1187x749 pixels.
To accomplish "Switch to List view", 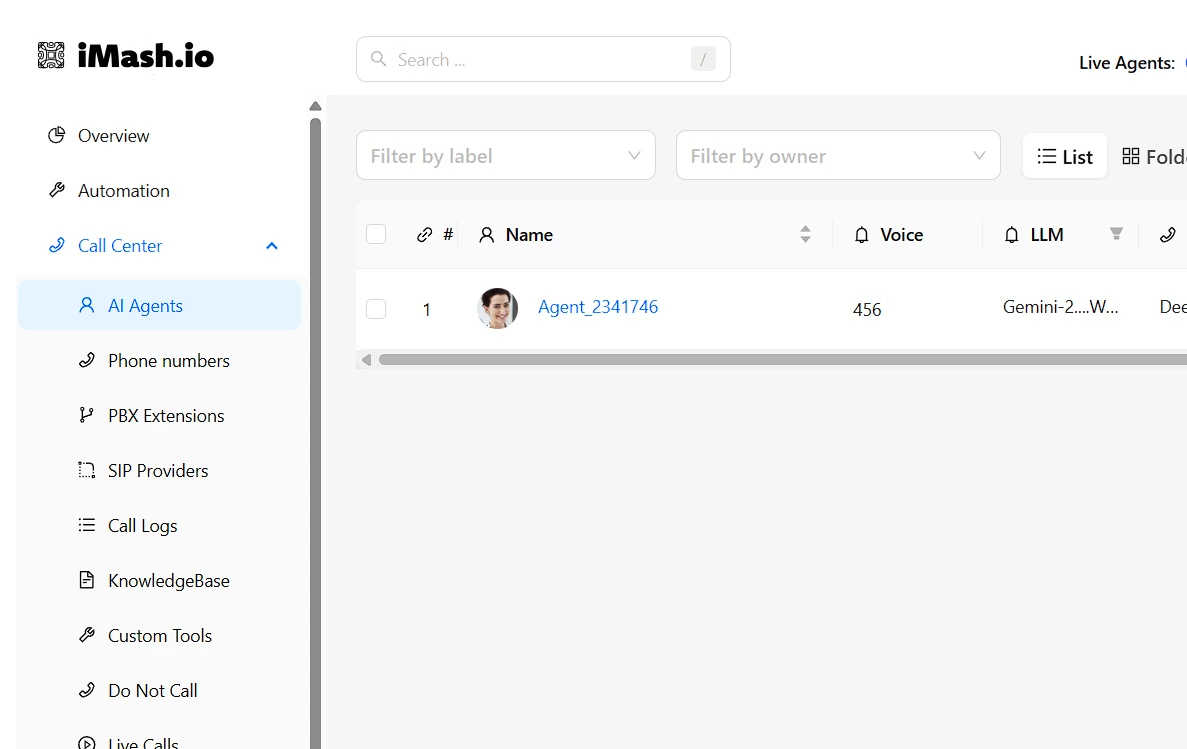I will 1064,157.
